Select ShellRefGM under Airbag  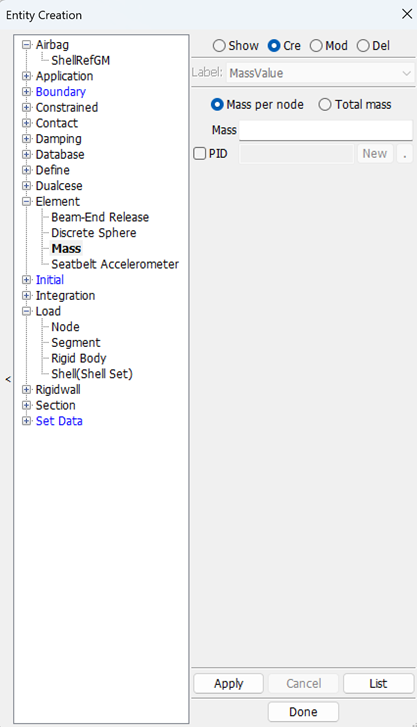tap(81, 61)
